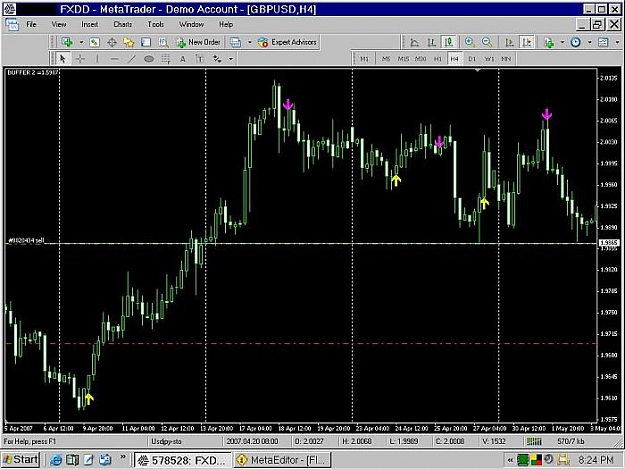
Task: Expand the dropdown arrow next to print icon
Action: (x=250, y=42)
